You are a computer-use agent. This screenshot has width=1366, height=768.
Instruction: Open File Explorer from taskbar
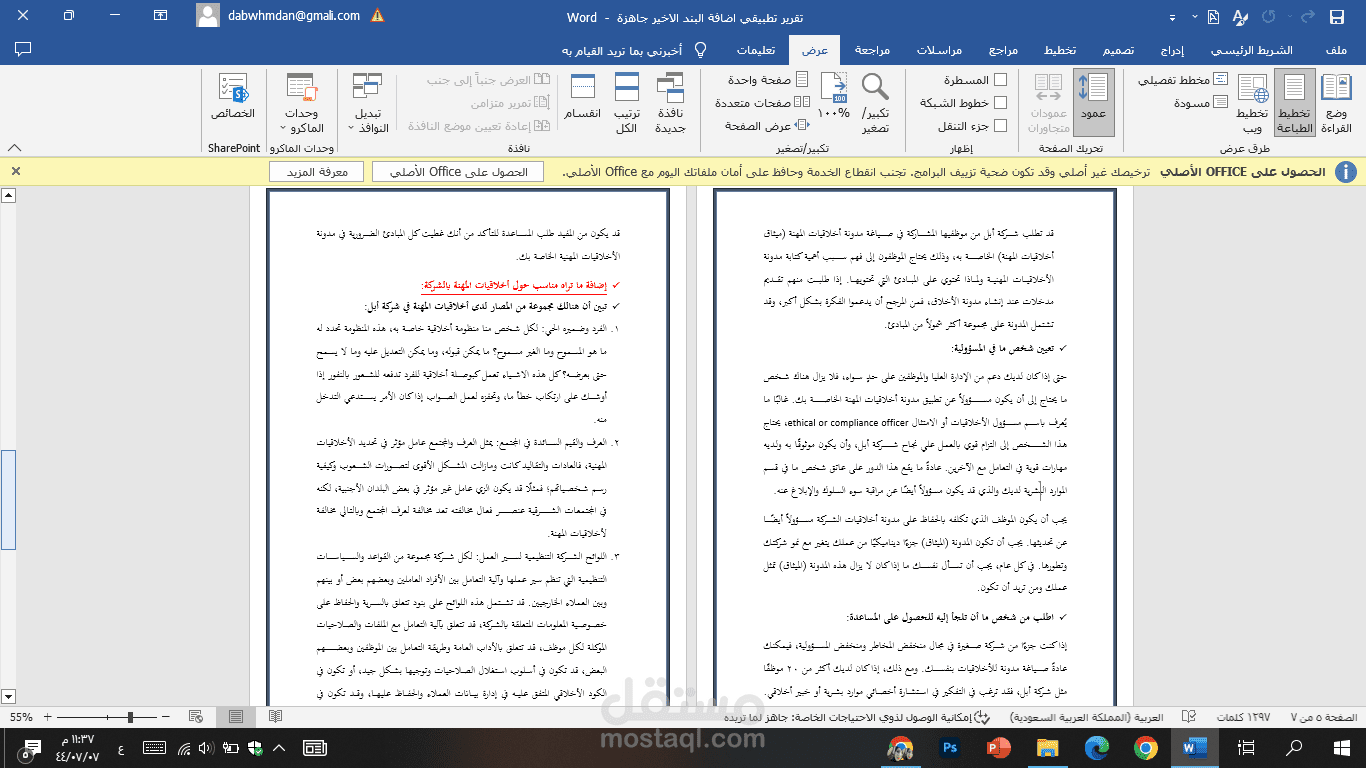pos(1048,748)
